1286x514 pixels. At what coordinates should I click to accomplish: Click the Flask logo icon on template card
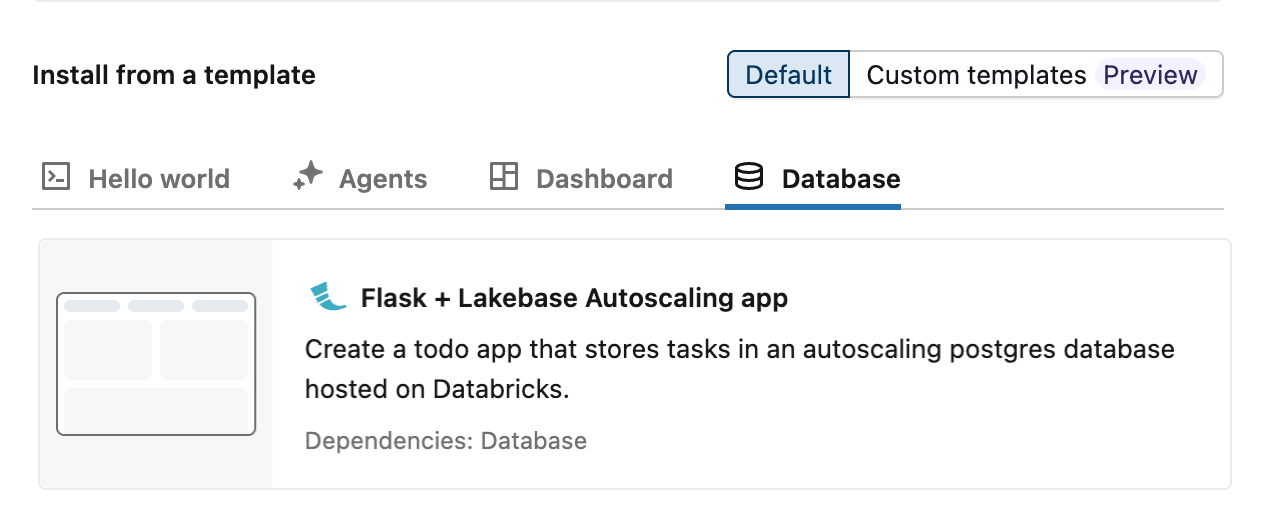pyautogui.click(x=328, y=297)
